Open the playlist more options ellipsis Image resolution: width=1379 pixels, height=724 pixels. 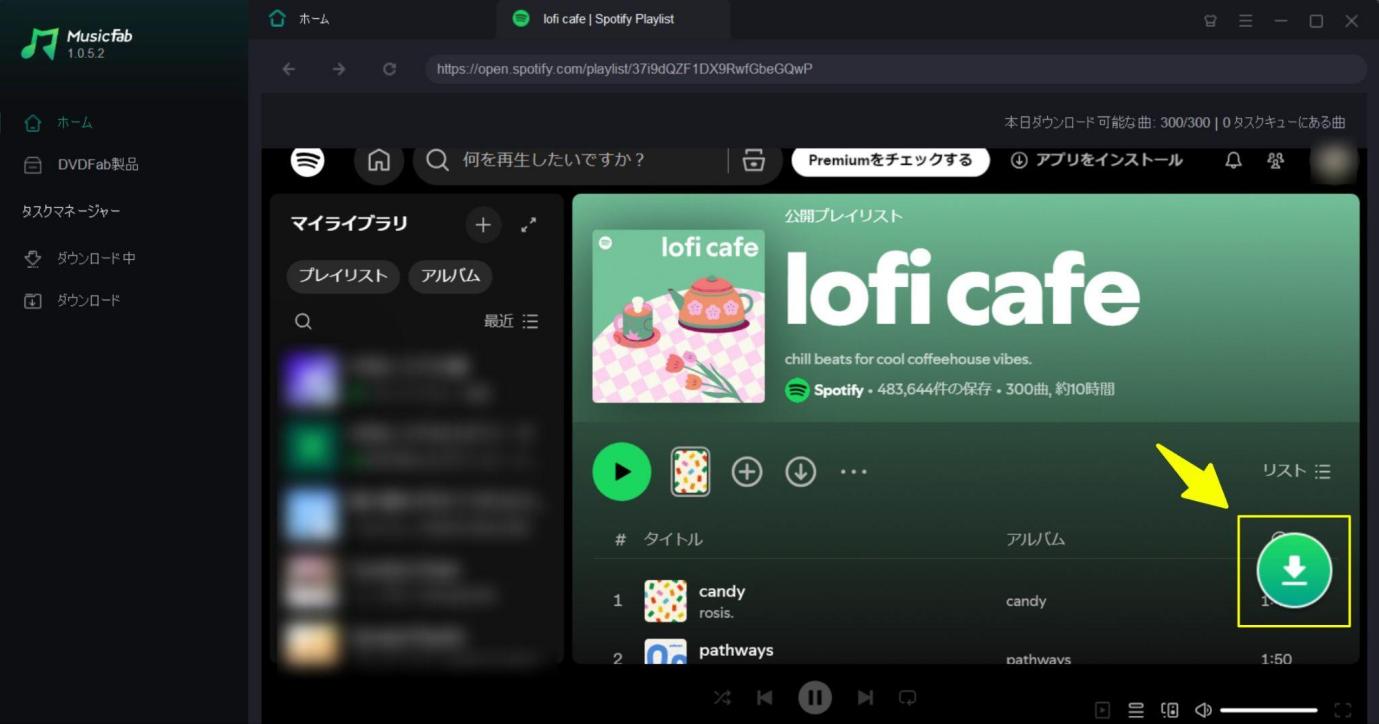[853, 471]
